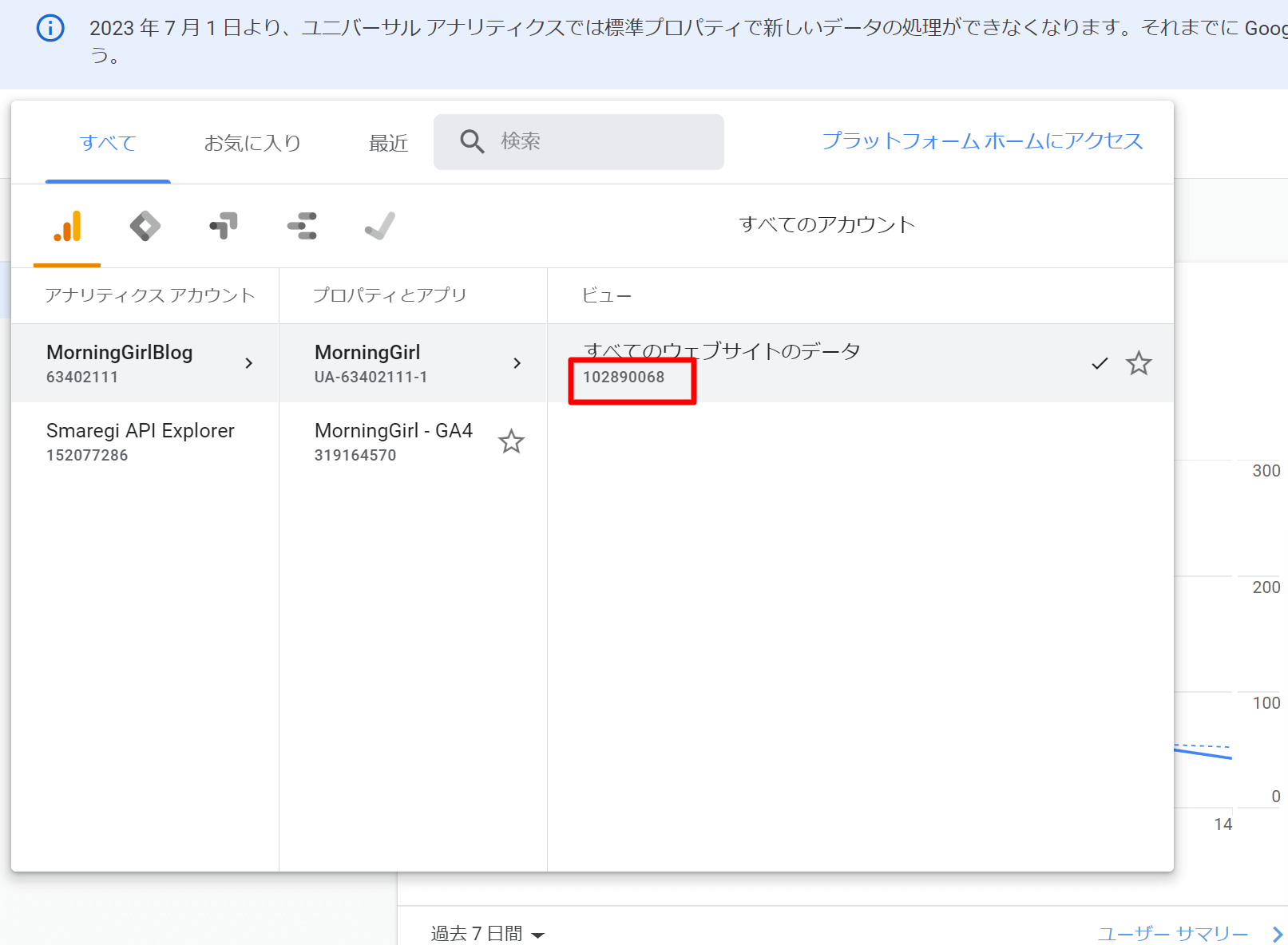Open the プラットフォーム ホームにアクセス link
The image size is (1288, 945).
pos(983,141)
